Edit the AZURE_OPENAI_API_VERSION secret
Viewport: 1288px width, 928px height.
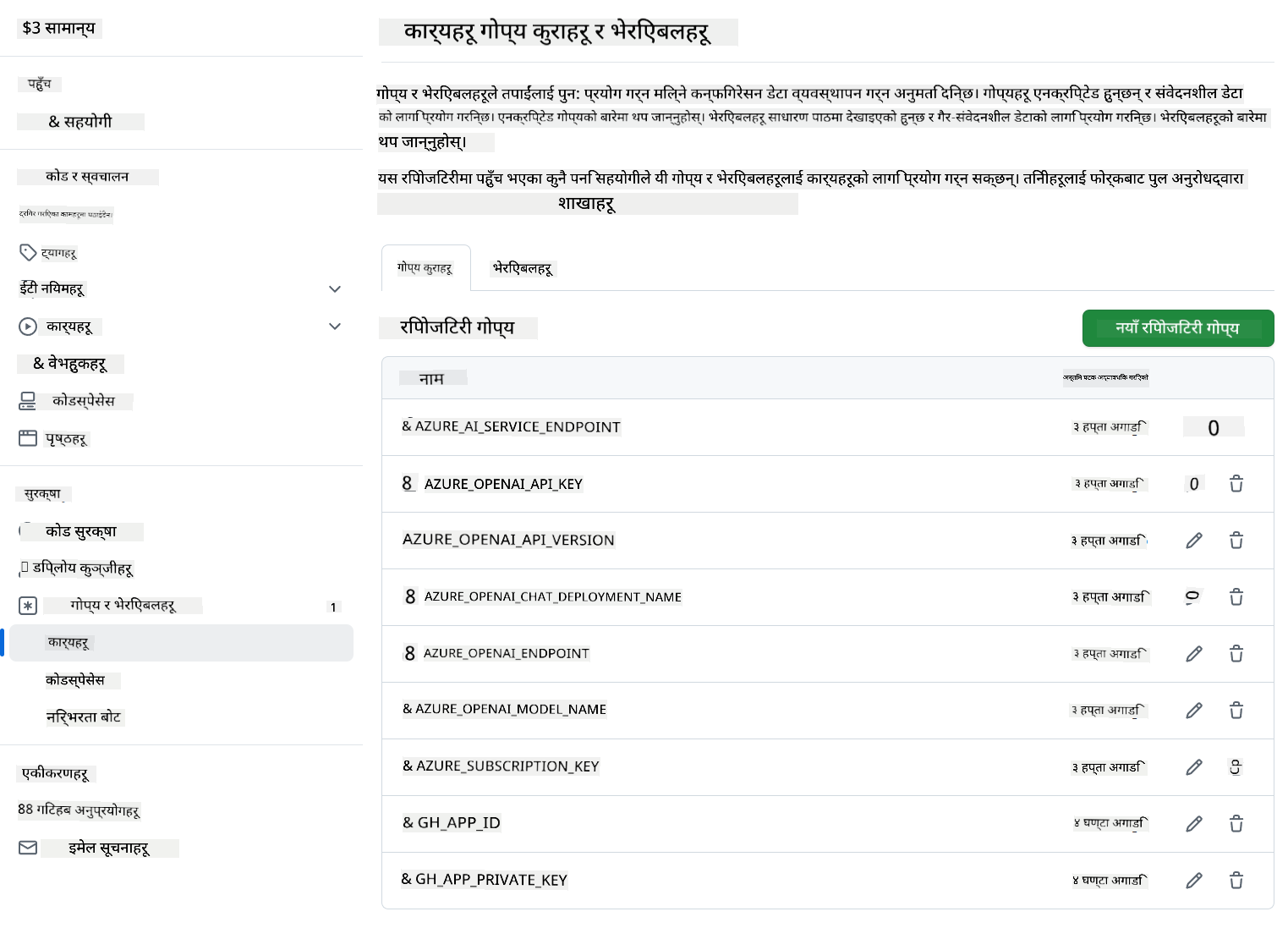(x=1194, y=541)
